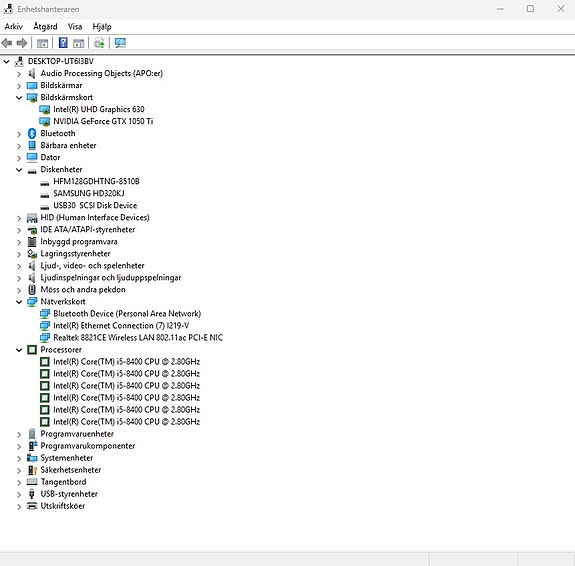Click the Inbyggd programvara firmware icon
The image size is (575, 566).
click(x=32, y=242)
